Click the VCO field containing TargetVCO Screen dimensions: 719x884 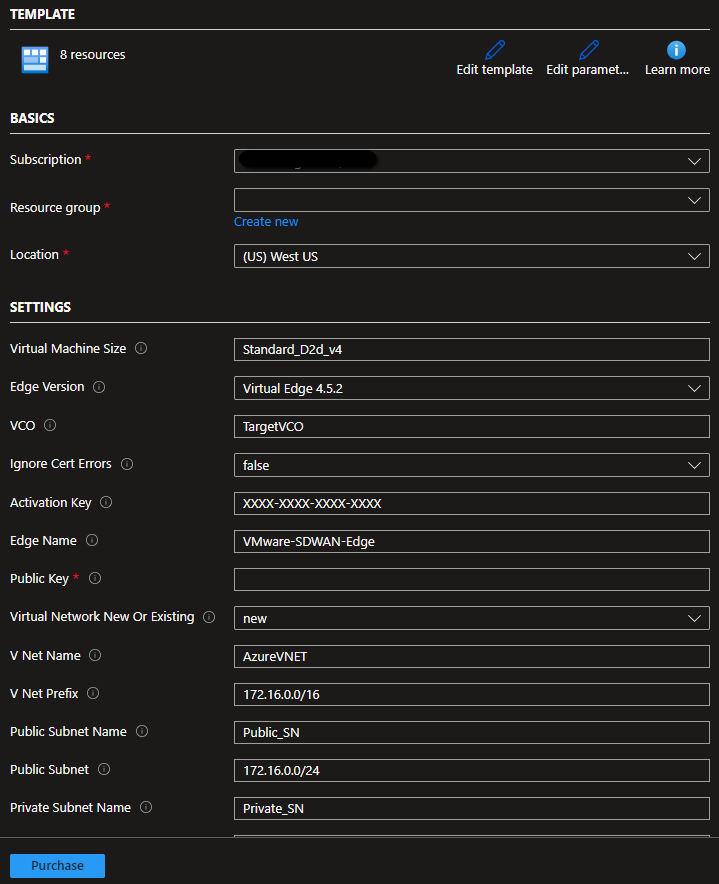click(471, 426)
